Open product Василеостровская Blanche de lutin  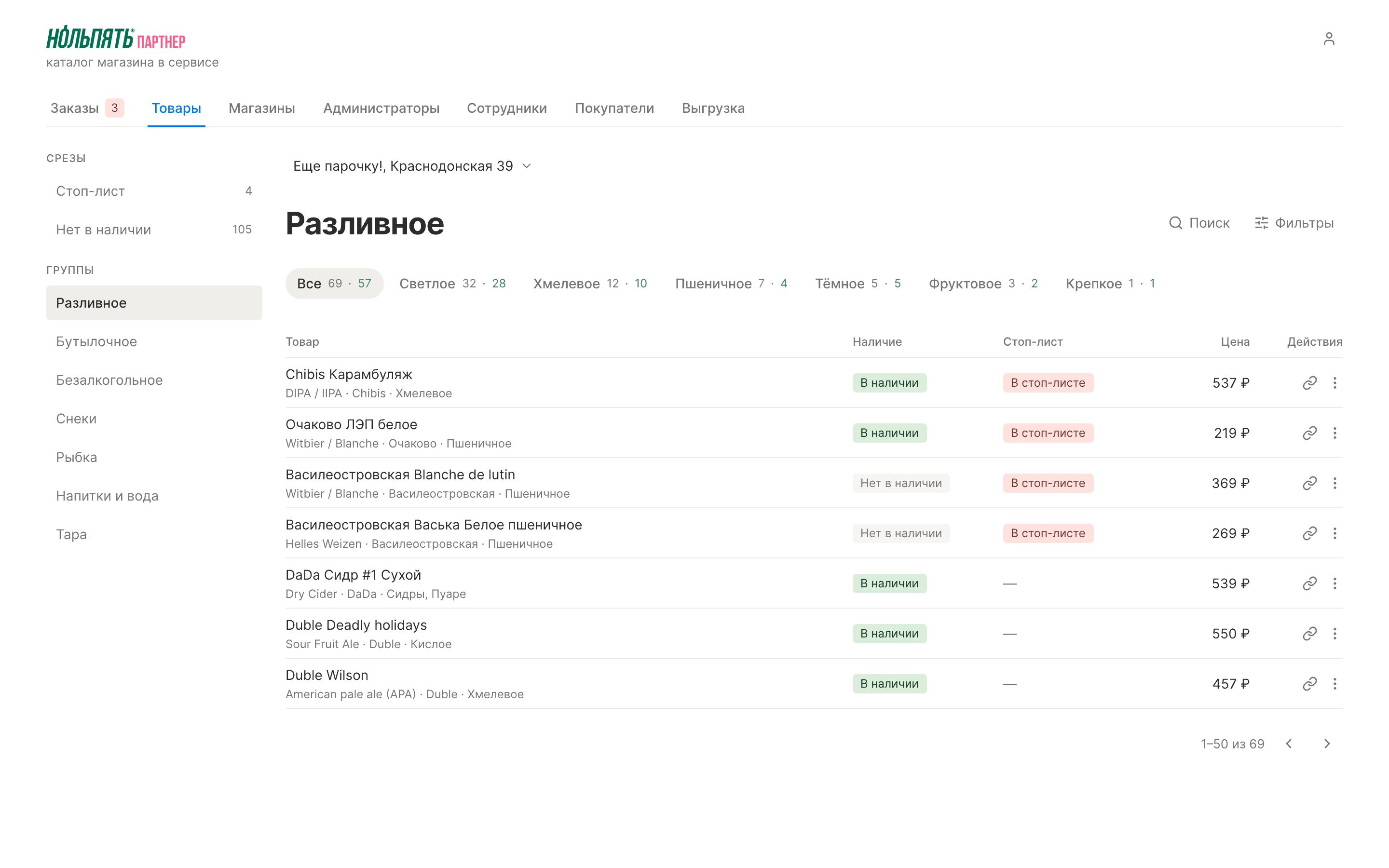coord(400,475)
